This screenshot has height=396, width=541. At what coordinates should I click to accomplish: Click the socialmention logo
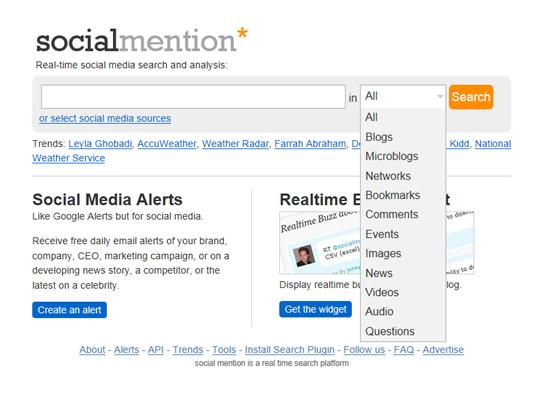pos(142,40)
